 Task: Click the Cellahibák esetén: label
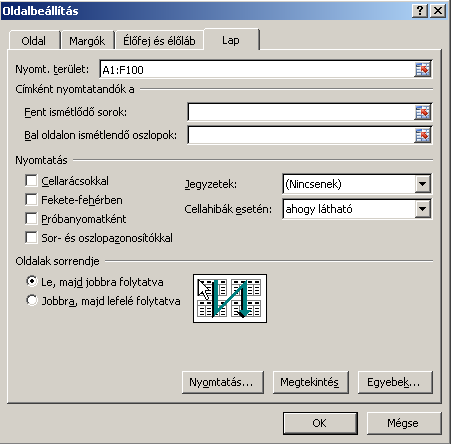click(x=228, y=209)
